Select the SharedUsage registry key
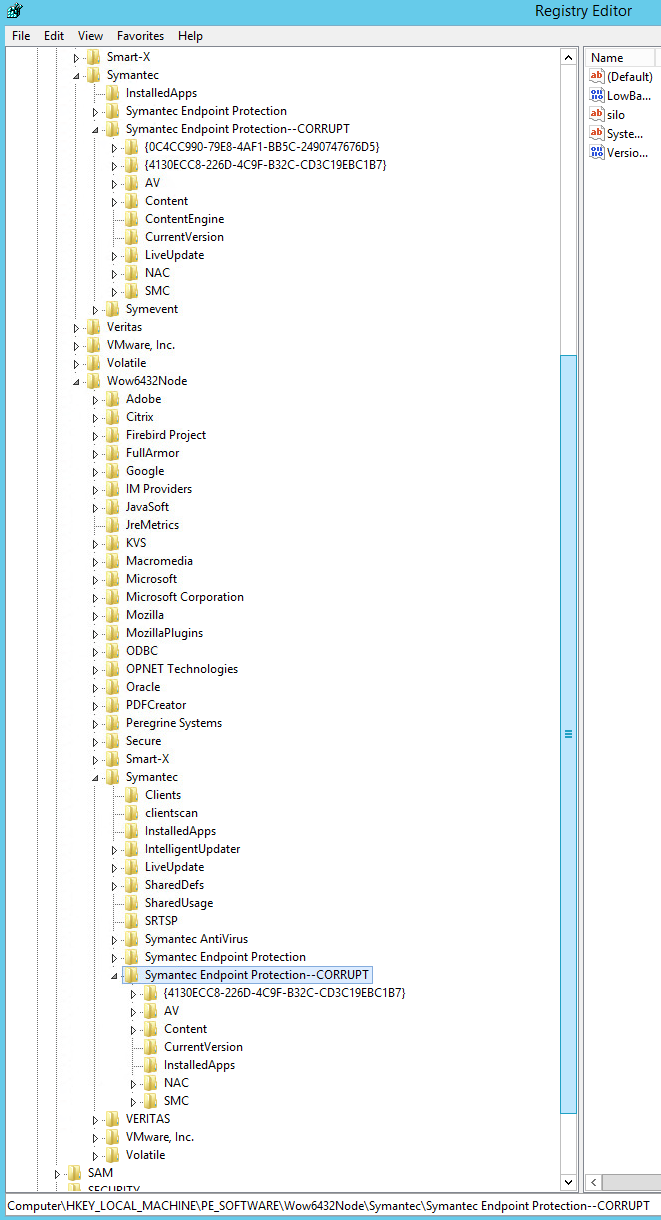Image resolution: width=661 pixels, height=1220 pixels. [x=178, y=903]
